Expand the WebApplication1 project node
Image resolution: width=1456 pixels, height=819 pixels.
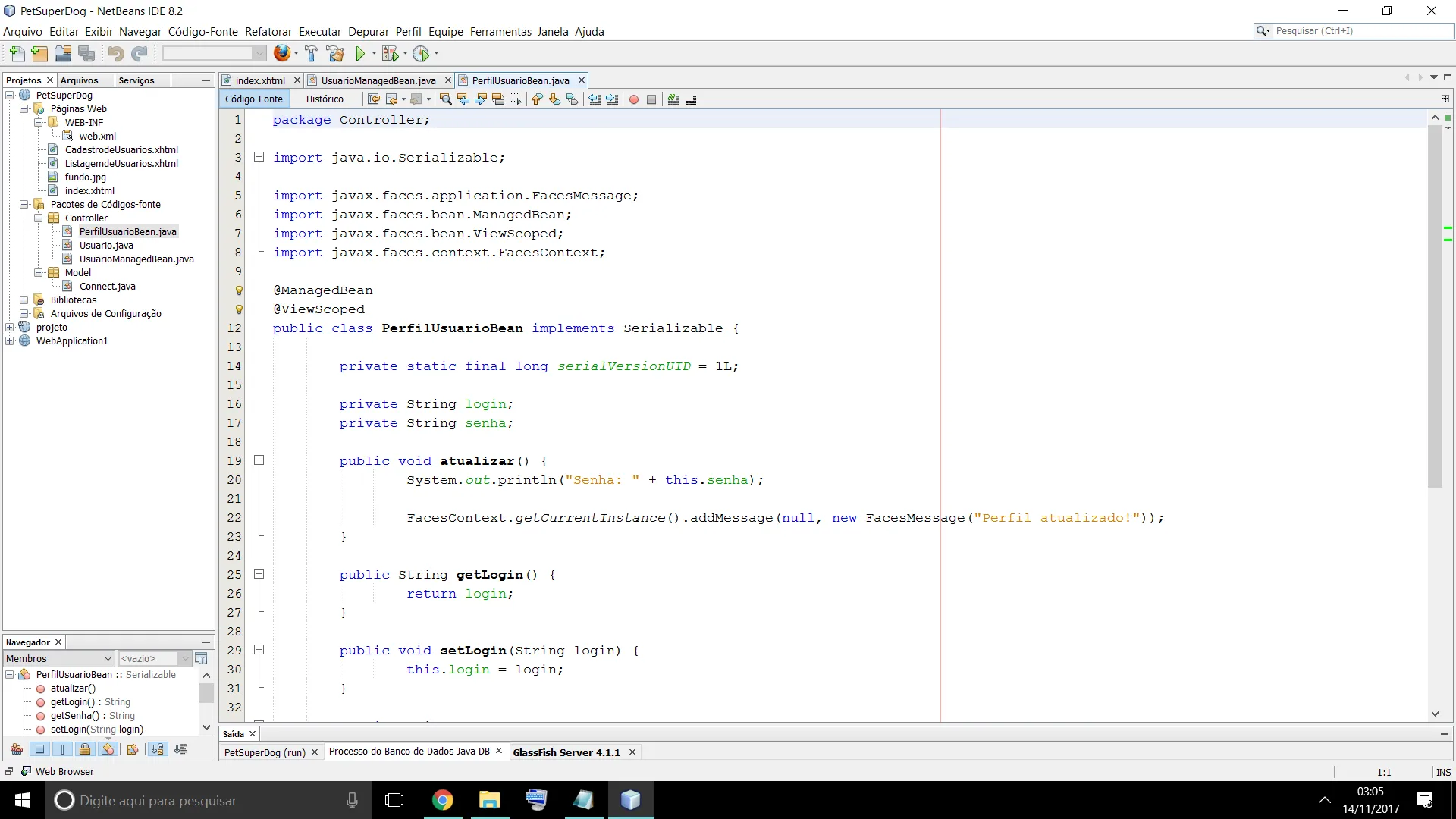[10, 341]
